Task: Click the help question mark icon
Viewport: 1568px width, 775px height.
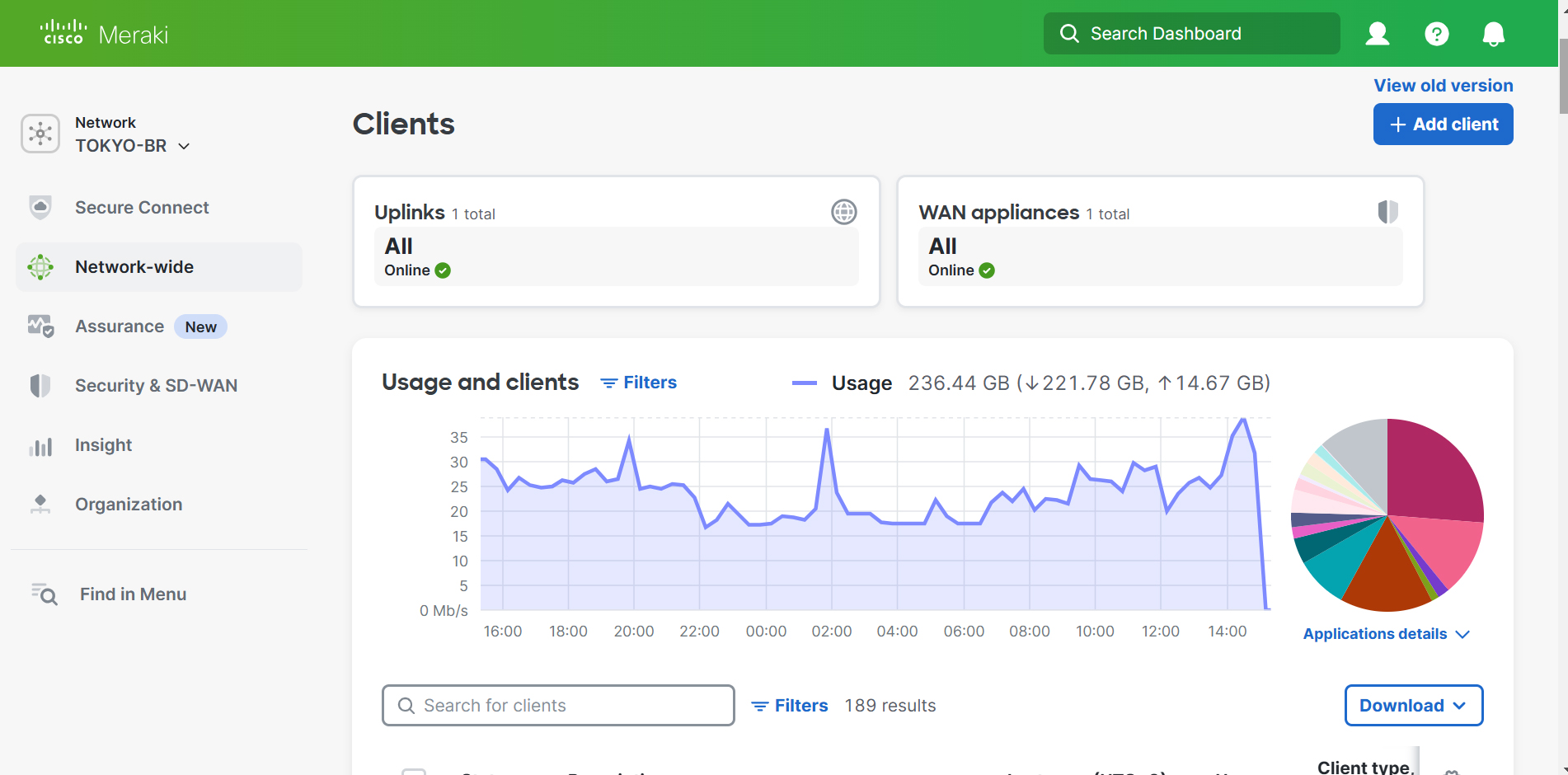Action: pos(1436,34)
